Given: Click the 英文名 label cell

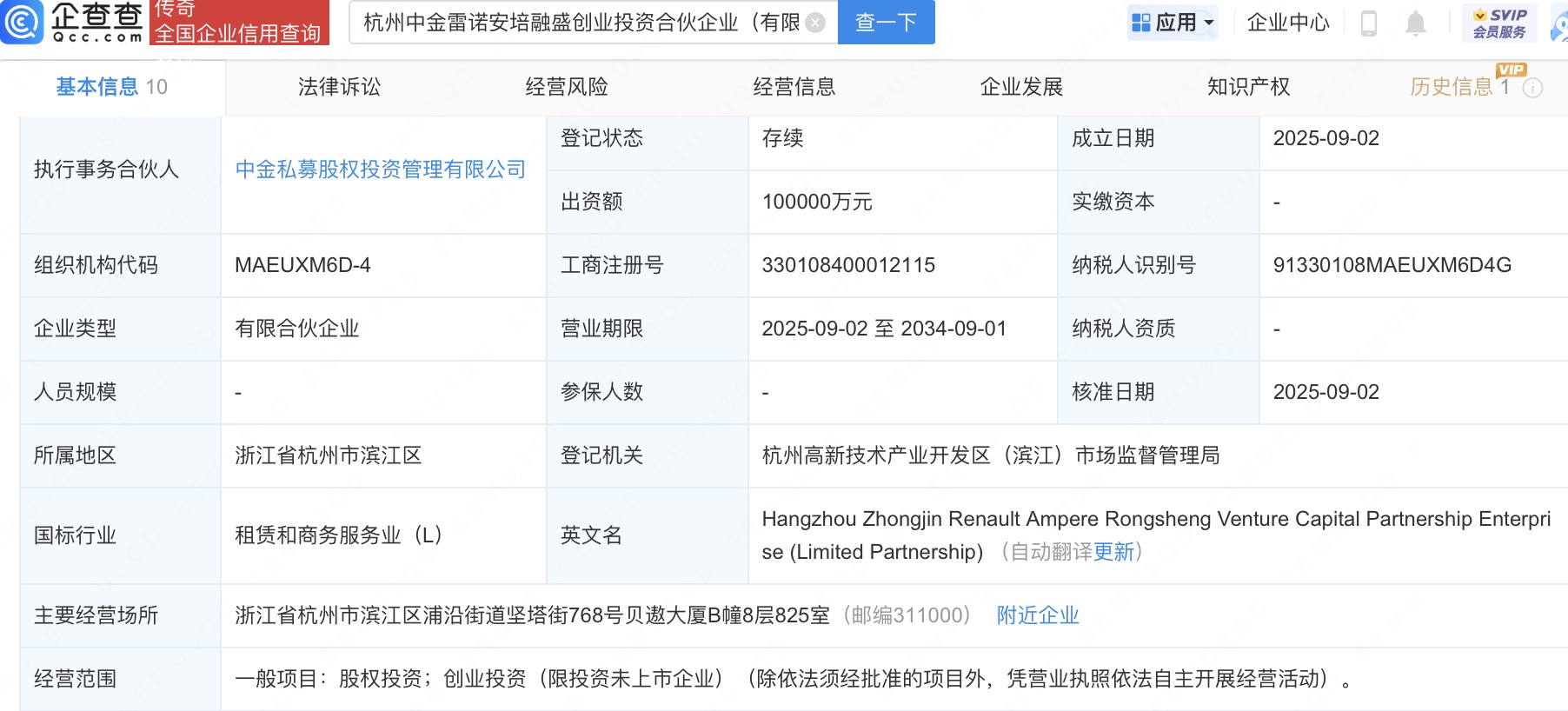Looking at the screenshot, I should 647,535.
